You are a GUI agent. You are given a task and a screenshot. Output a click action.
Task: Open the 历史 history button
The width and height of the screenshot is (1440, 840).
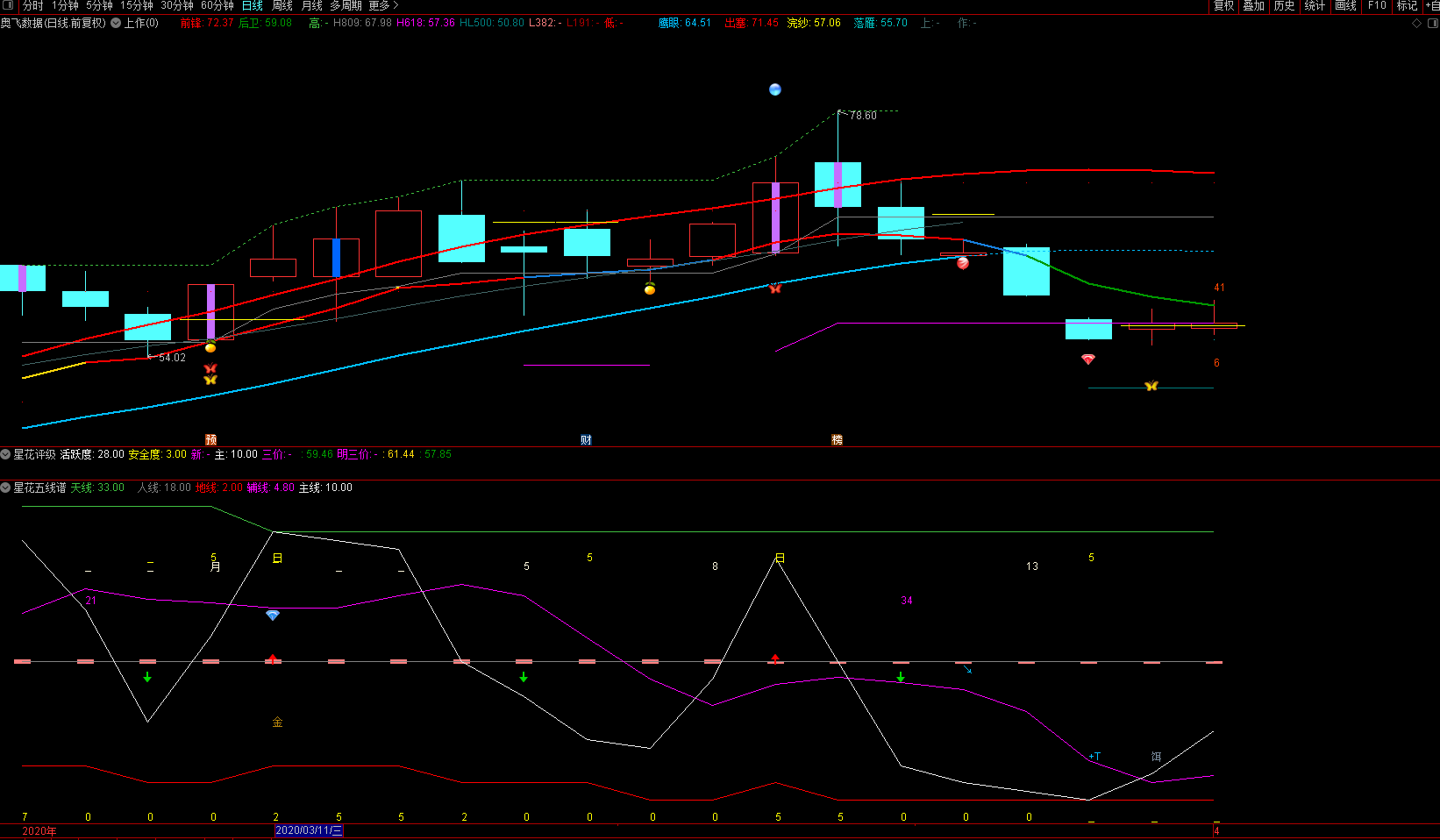pos(1285,5)
